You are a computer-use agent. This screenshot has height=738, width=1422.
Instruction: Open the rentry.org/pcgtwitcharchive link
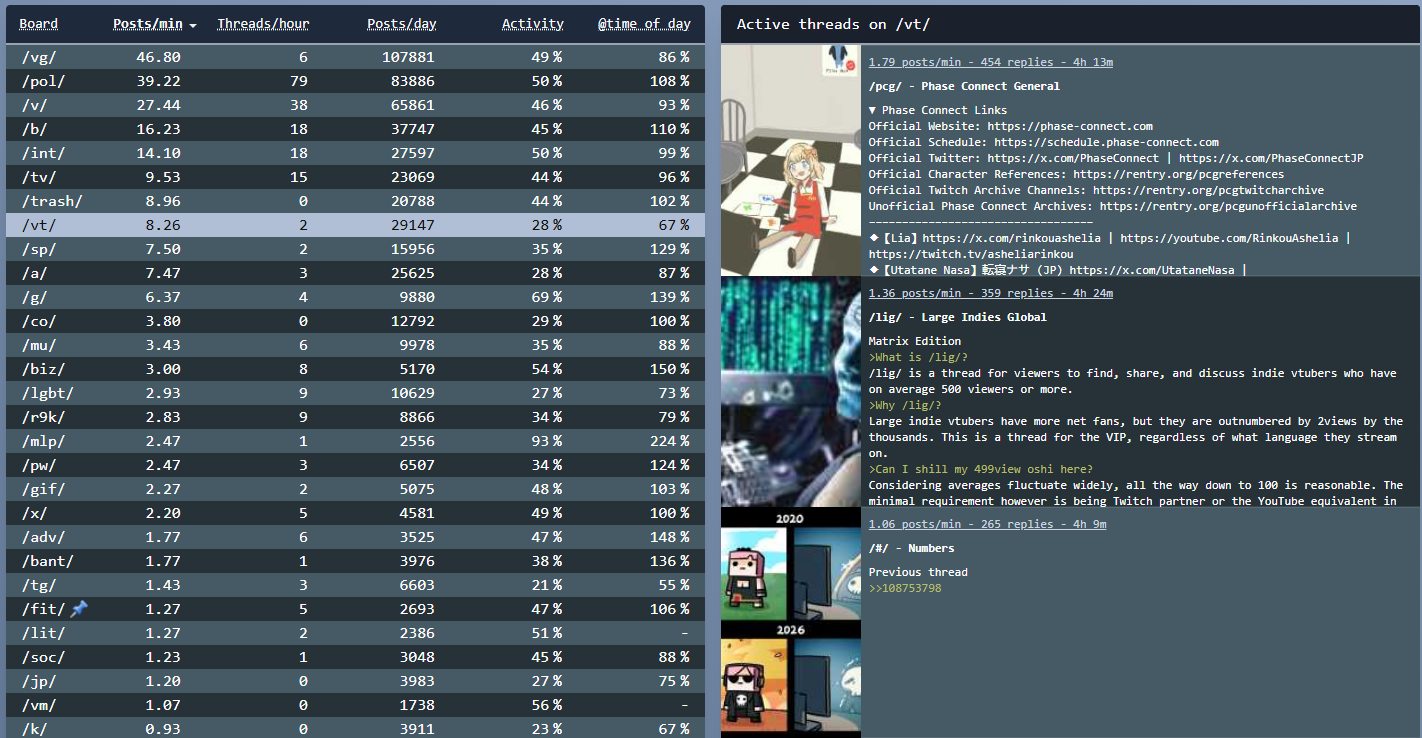point(1208,190)
